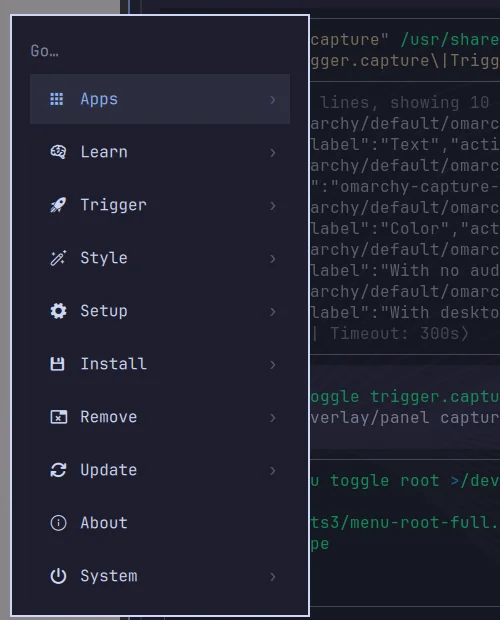Screen dimensions: 500x620
Task: Click "verlay/panel captur" text in terminal
Action: (405, 418)
